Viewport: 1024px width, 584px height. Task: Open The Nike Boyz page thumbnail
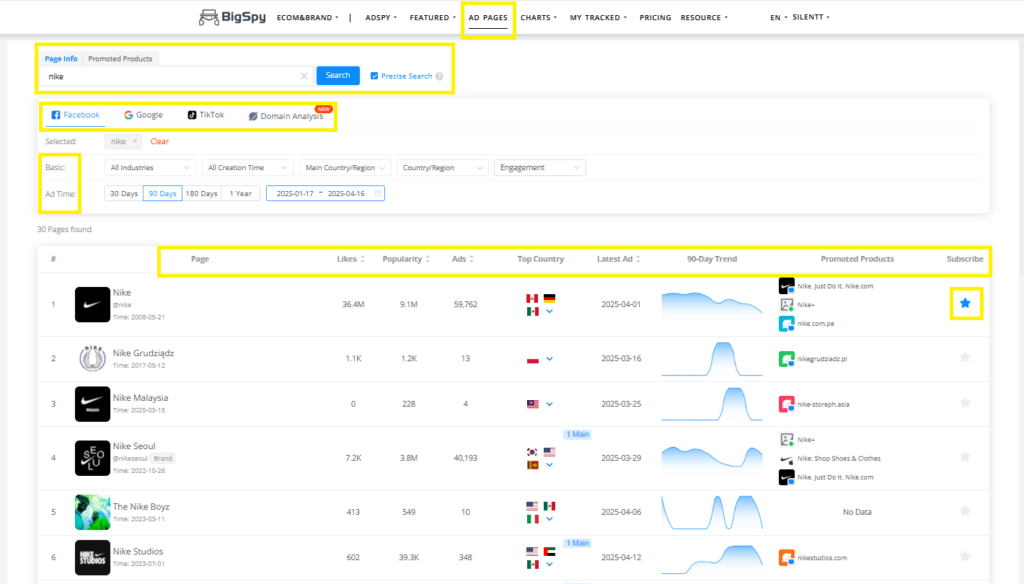click(92, 512)
